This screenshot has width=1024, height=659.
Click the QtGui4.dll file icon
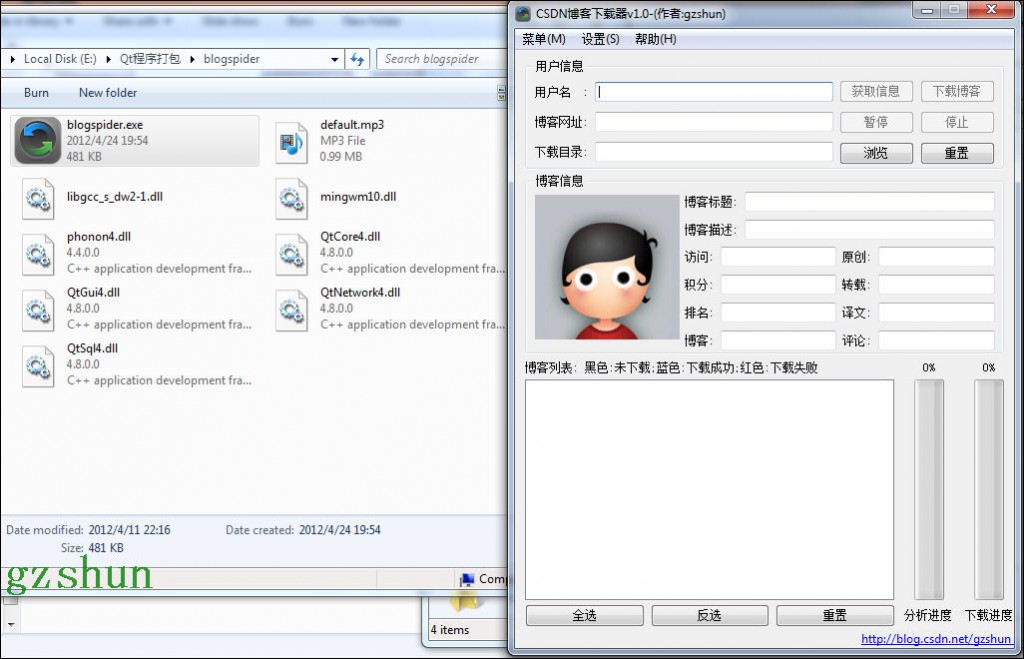click(x=38, y=309)
